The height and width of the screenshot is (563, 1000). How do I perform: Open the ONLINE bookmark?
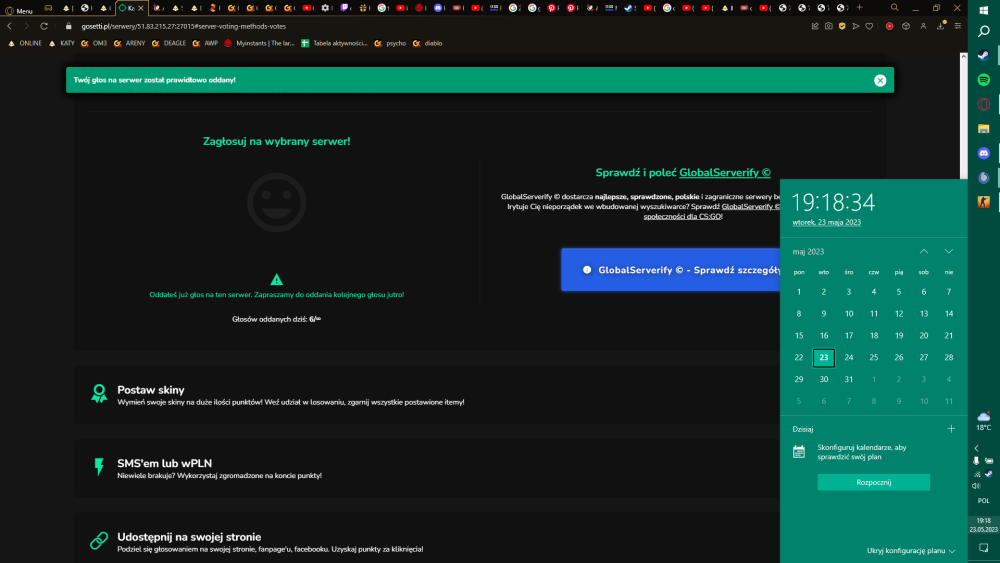click(x=25, y=43)
